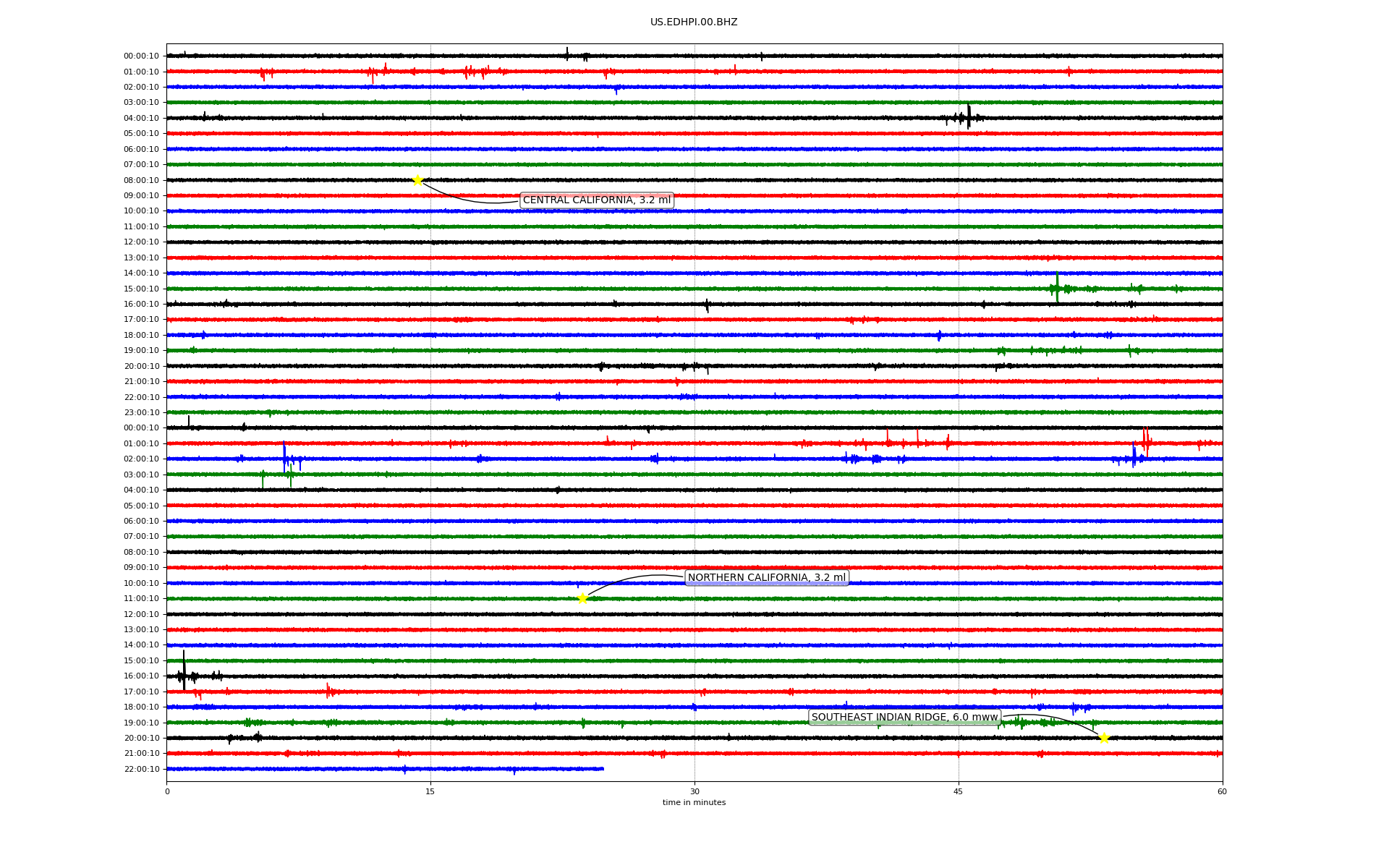This screenshot has width=1389, height=868.
Task: Click the 15 tick on x-axis
Action: click(430, 791)
